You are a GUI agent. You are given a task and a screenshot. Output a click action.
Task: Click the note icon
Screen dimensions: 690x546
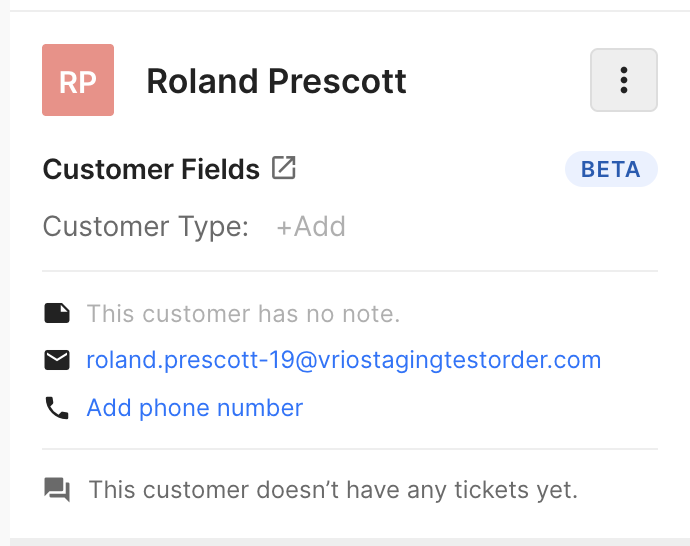57,313
